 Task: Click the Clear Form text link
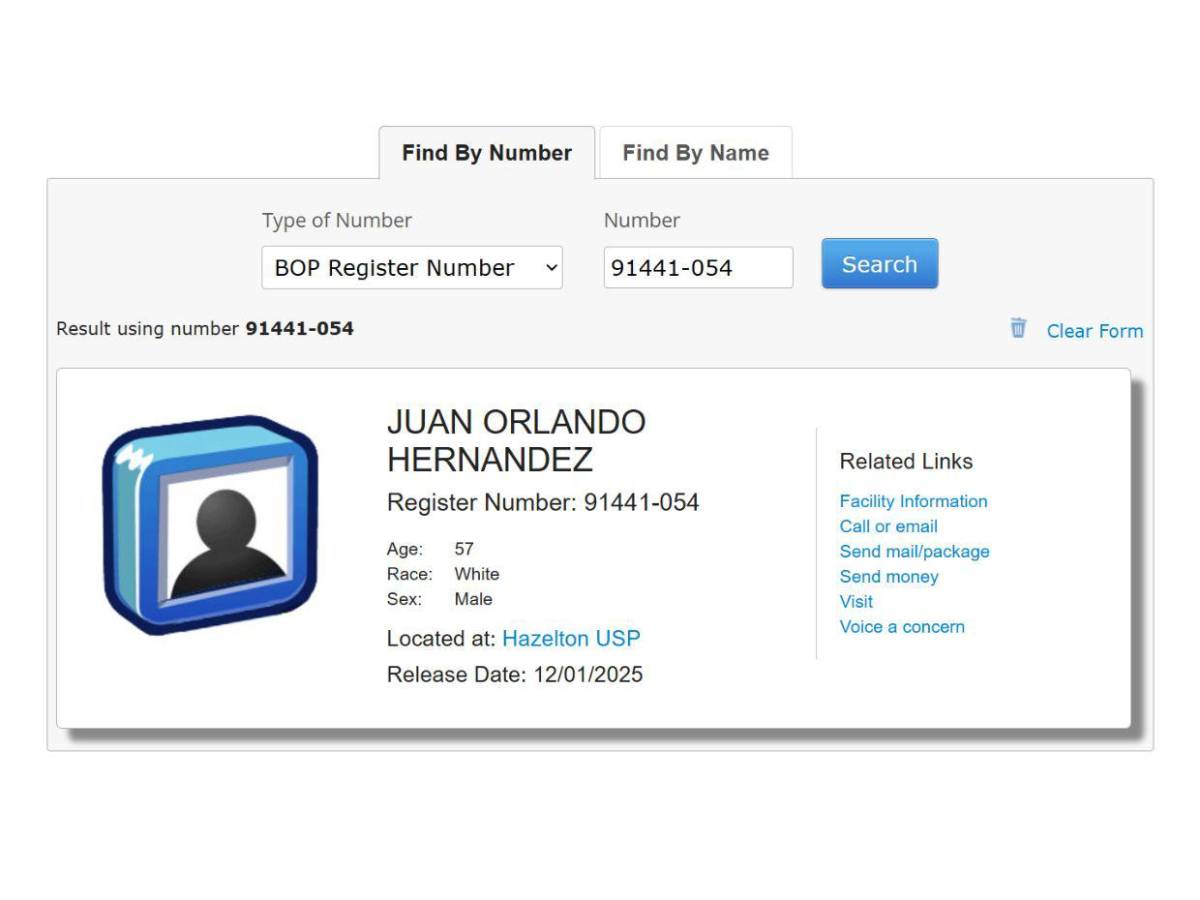1095,331
